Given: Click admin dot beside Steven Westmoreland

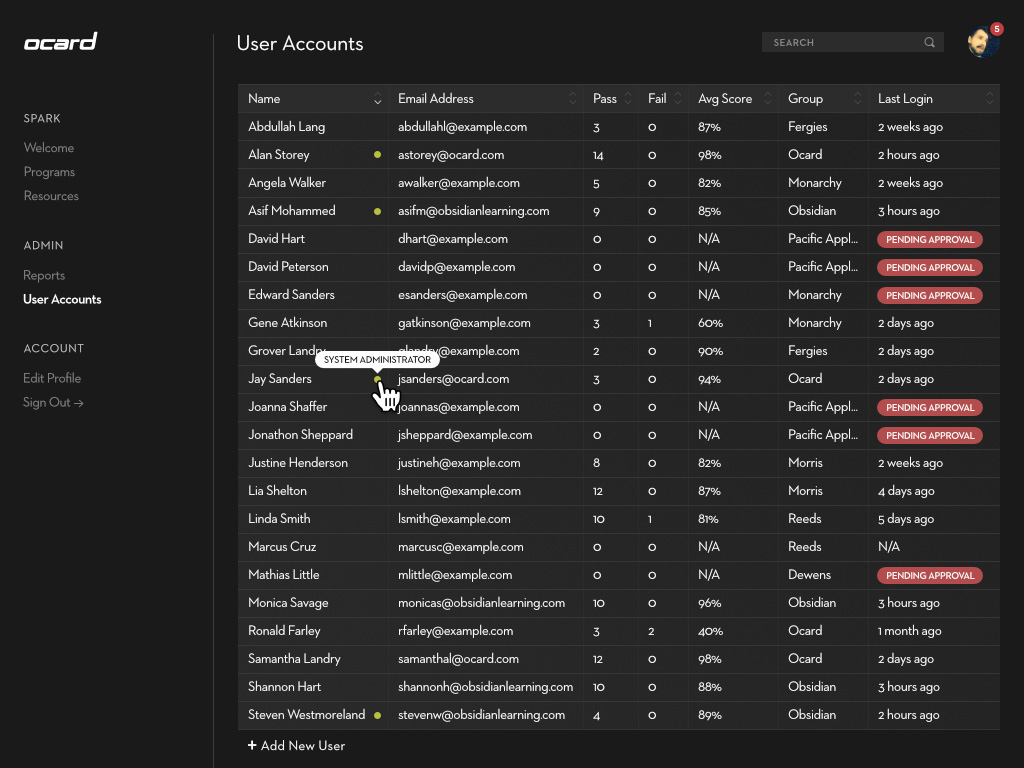Looking at the screenshot, I should (x=377, y=715).
